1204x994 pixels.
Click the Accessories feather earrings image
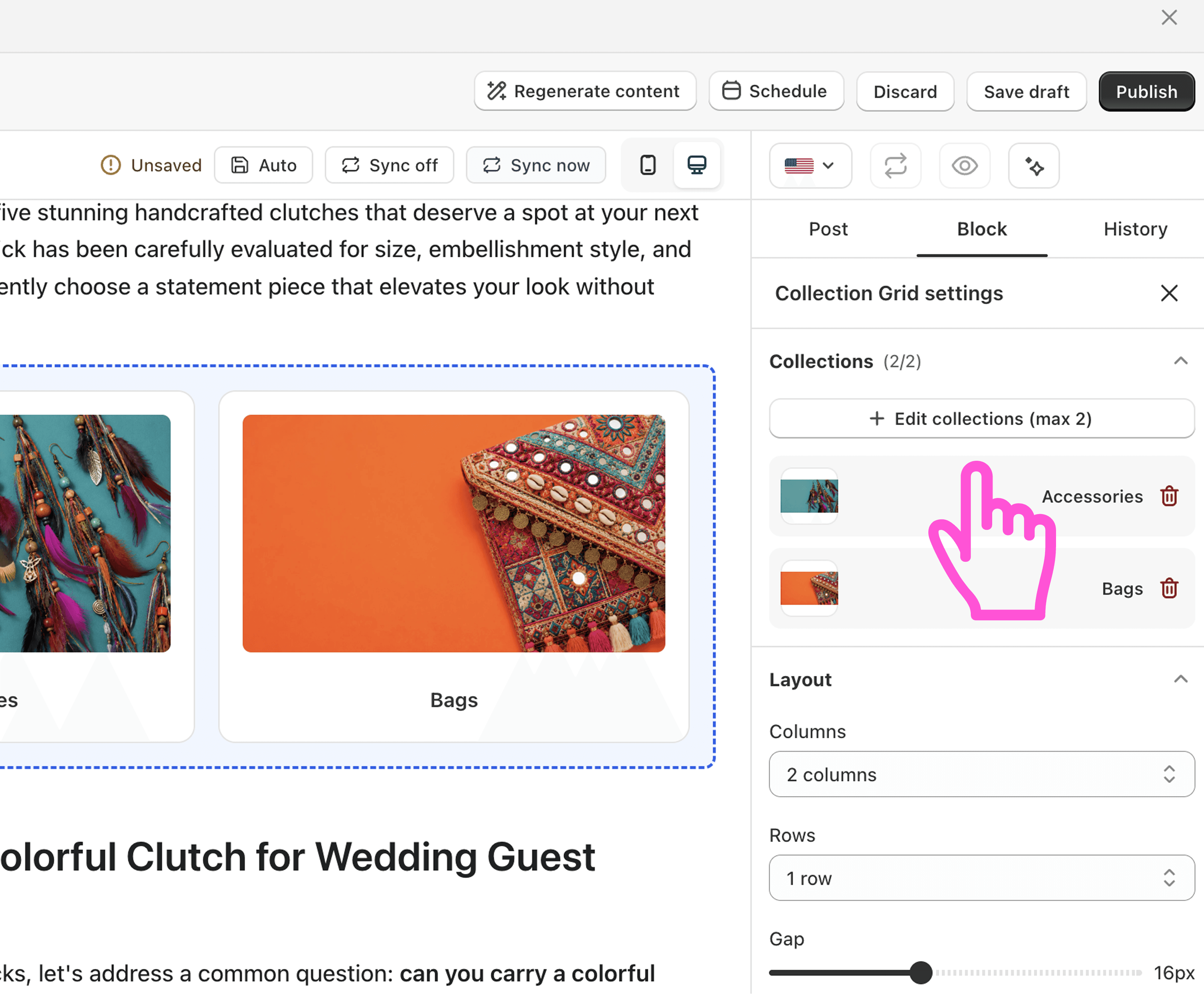click(85, 534)
